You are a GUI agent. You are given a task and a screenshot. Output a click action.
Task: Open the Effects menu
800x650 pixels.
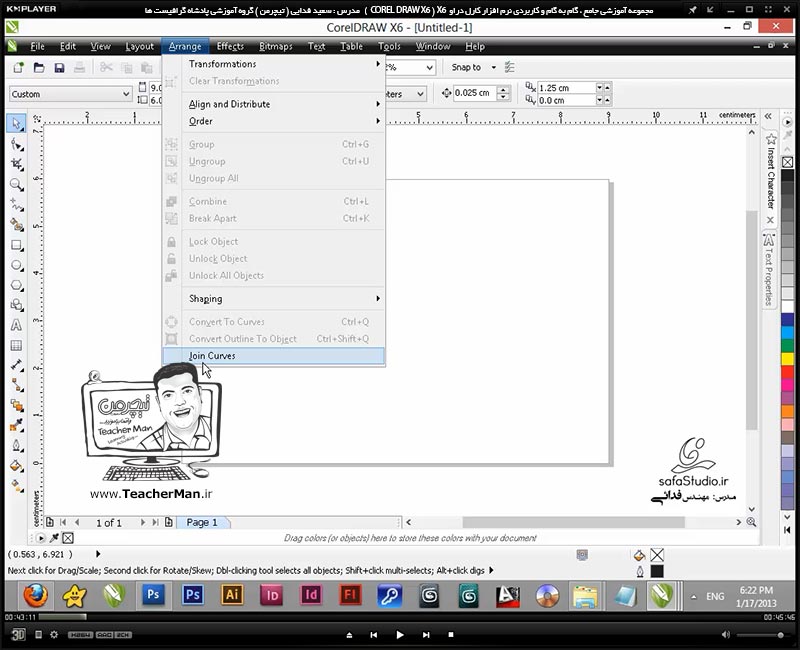point(230,46)
